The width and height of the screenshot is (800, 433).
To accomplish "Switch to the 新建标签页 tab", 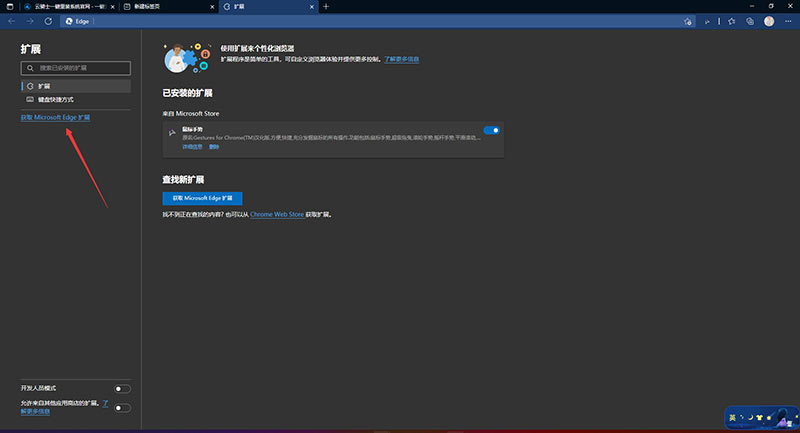I will point(168,7).
